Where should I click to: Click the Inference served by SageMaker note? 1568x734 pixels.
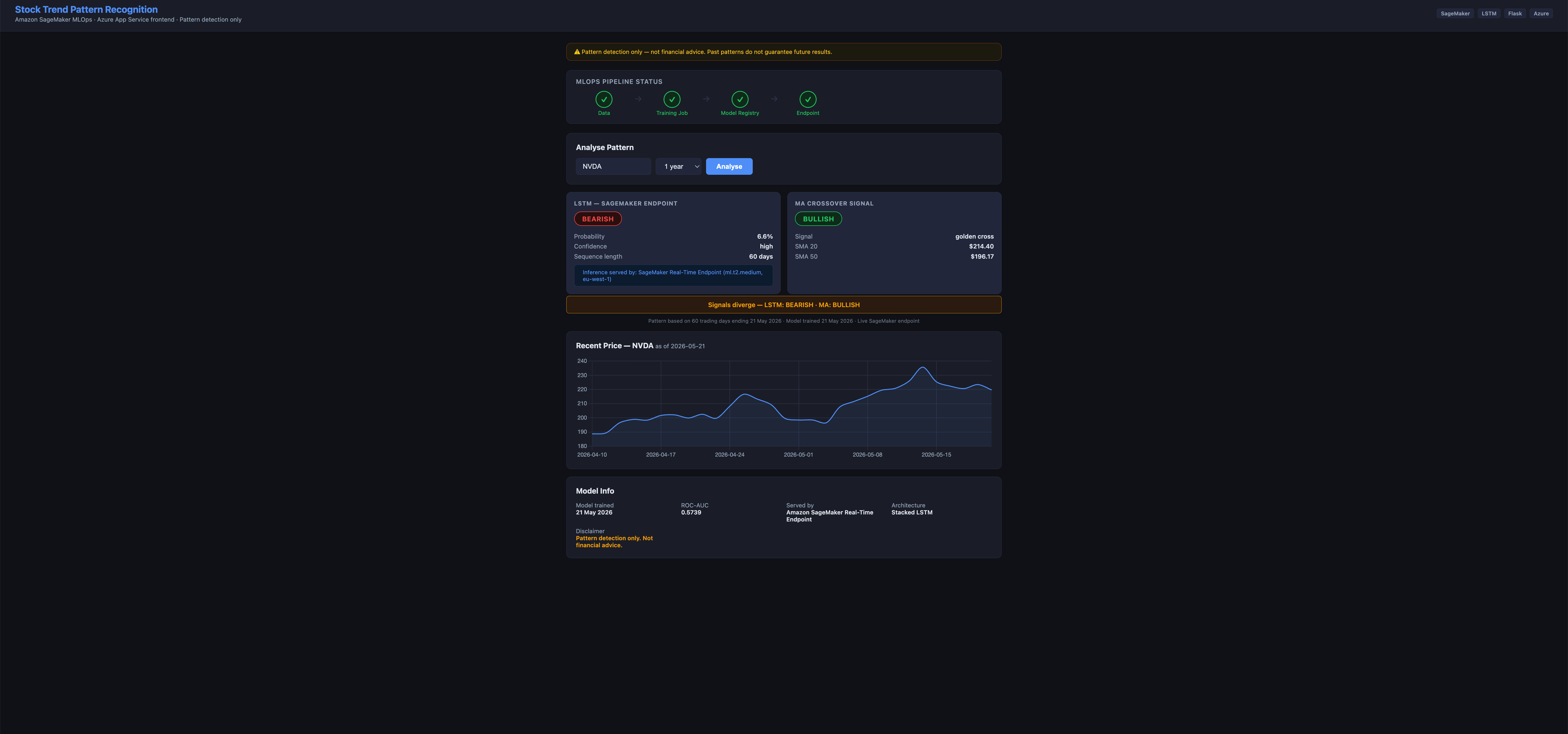coord(673,276)
